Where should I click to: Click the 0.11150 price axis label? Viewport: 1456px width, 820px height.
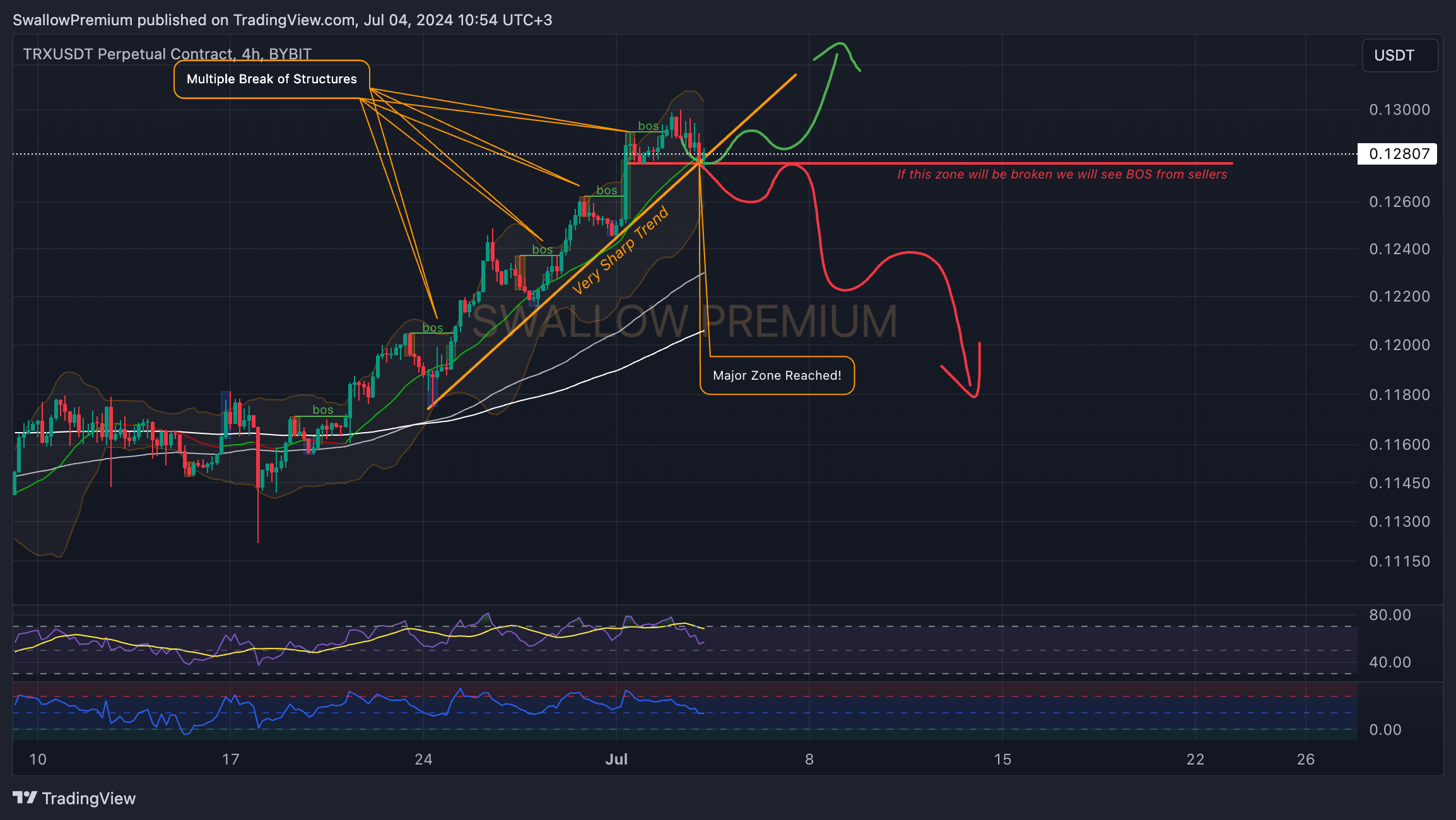pos(1399,561)
